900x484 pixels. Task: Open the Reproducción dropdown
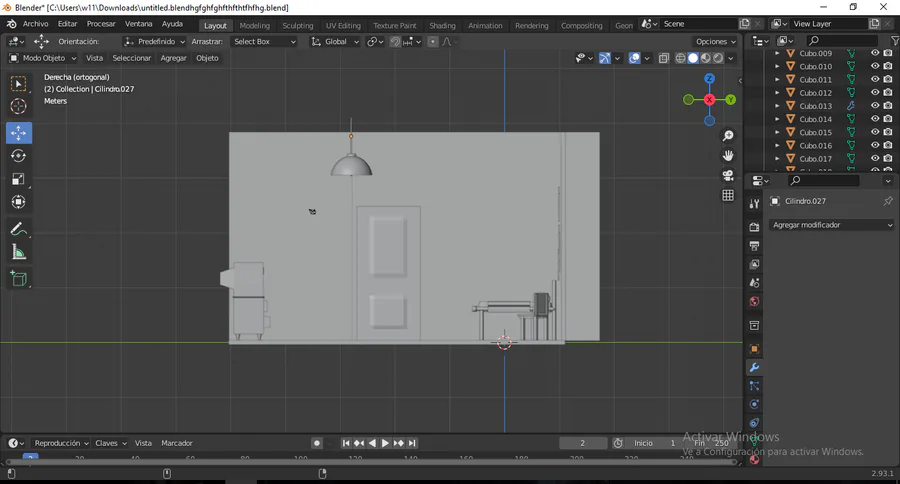coord(61,443)
